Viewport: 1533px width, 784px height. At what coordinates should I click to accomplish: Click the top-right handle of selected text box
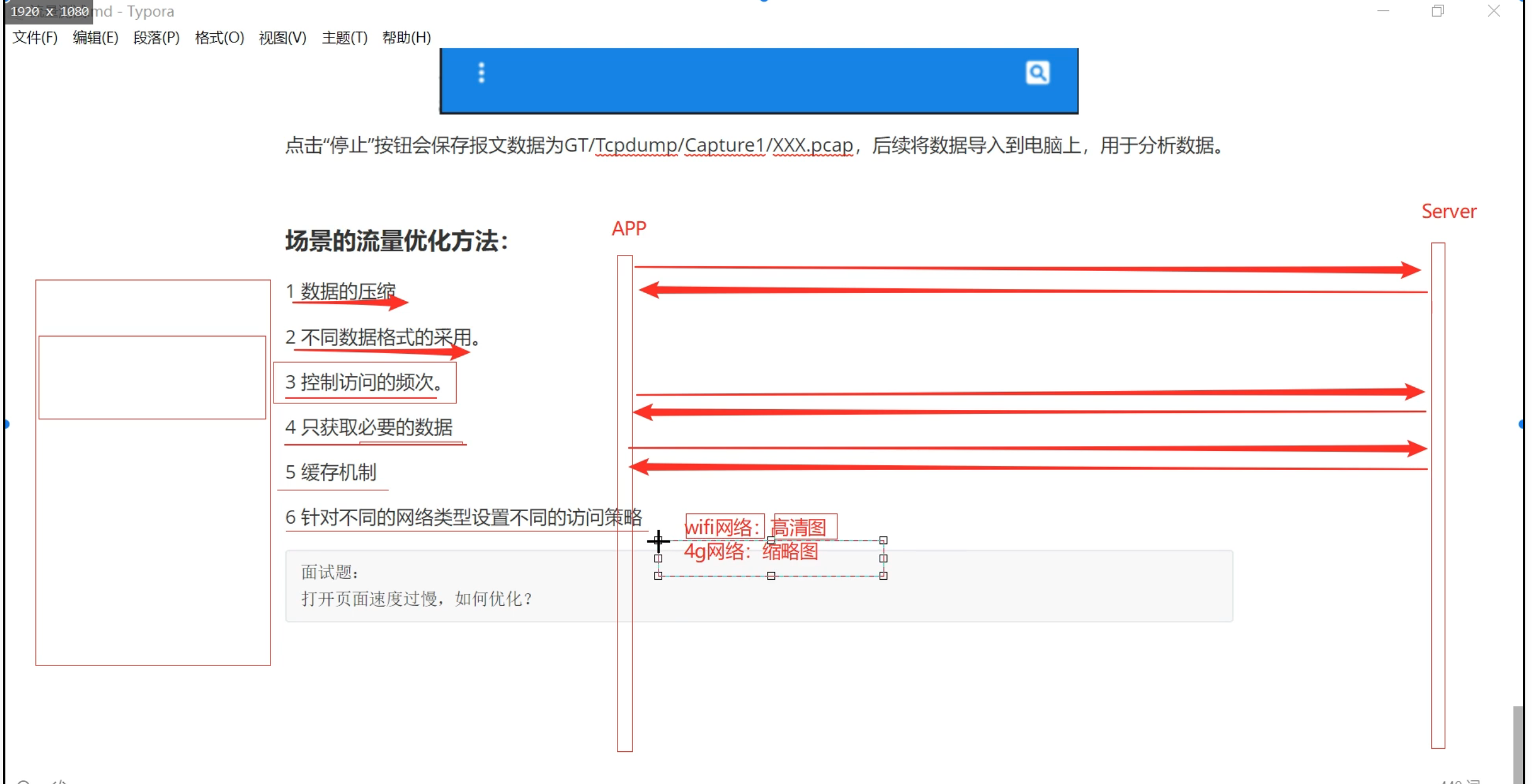tap(883, 540)
